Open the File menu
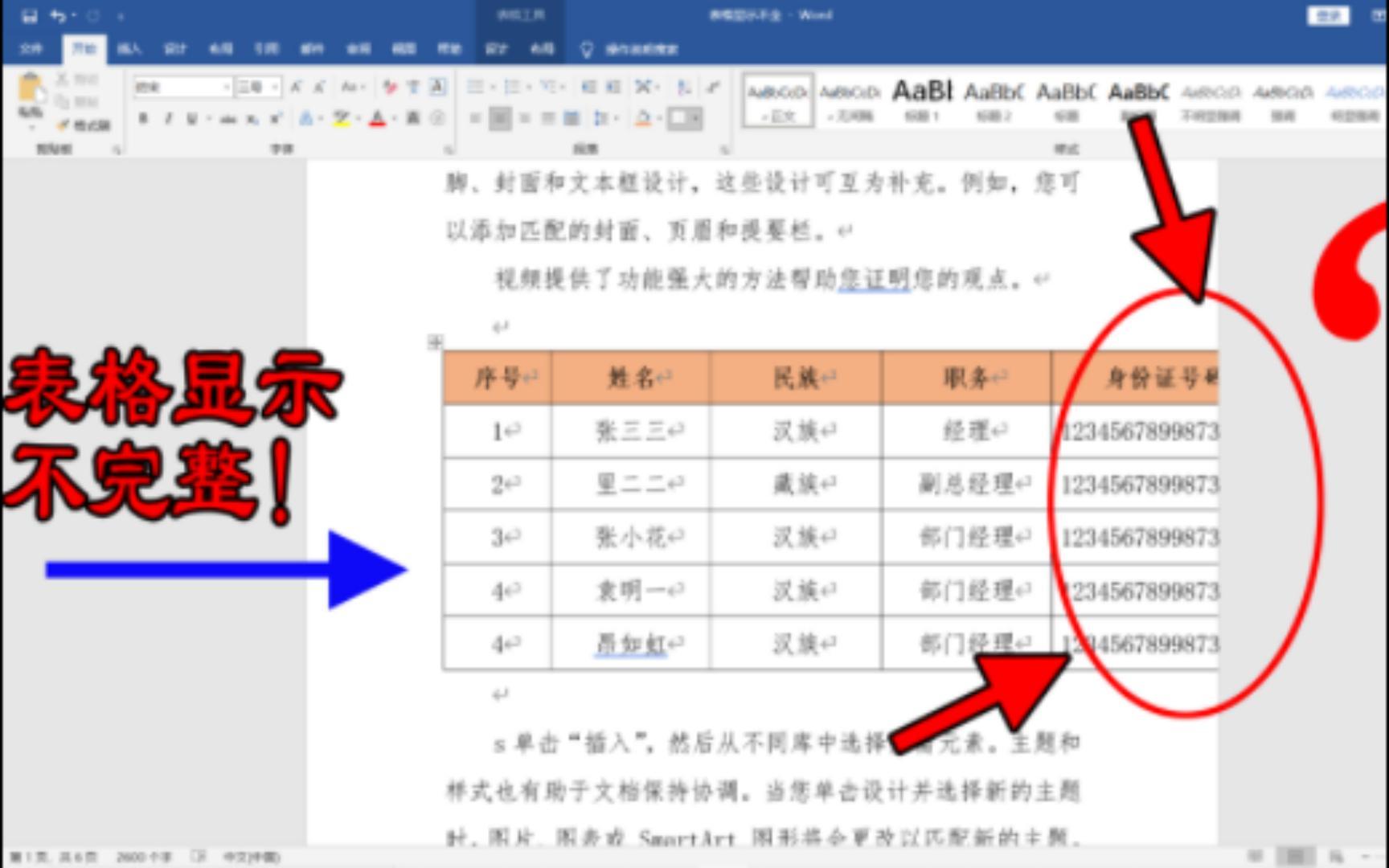1389x868 pixels. (x=32, y=50)
